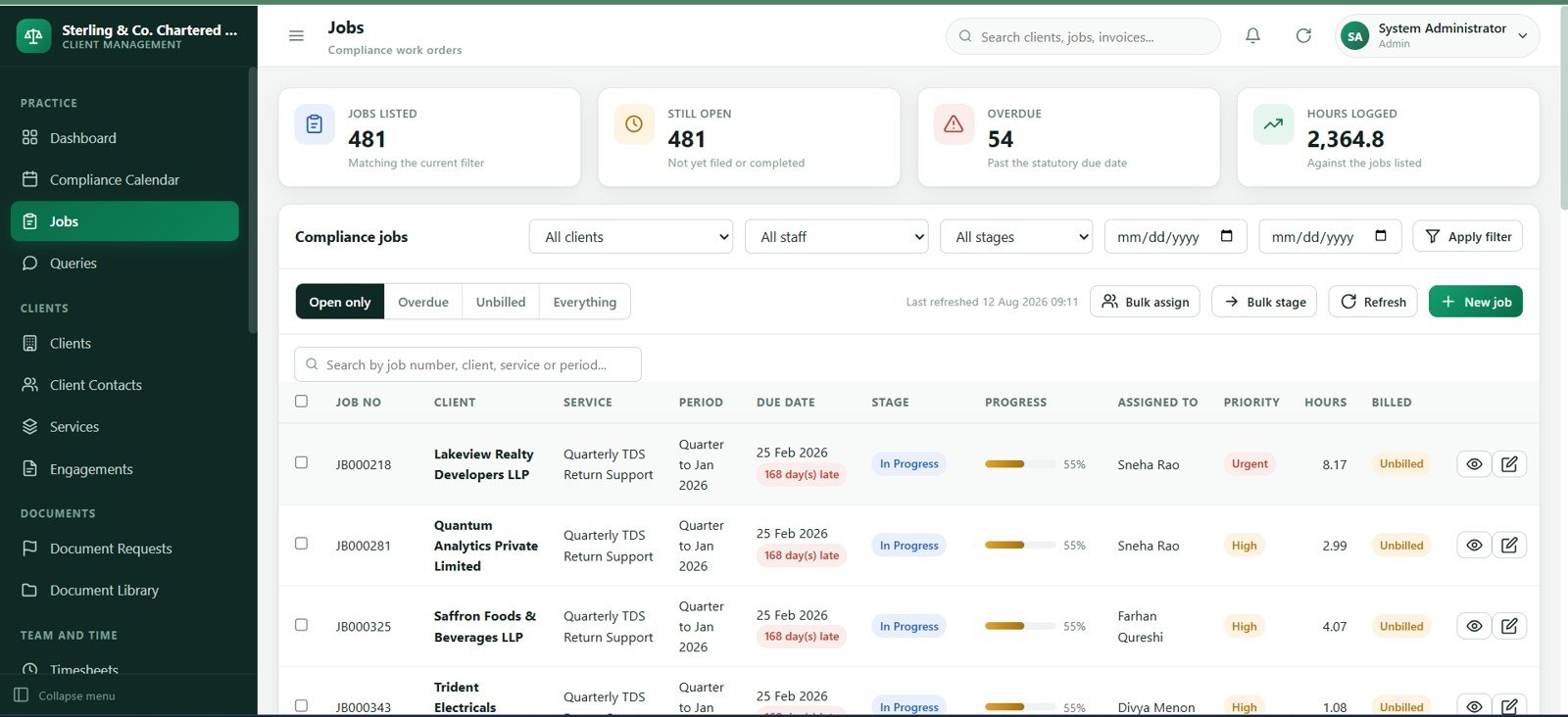The image size is (1568, 717).
Task: Open the All stages dropdown
Action: (x=1016, y=236)
